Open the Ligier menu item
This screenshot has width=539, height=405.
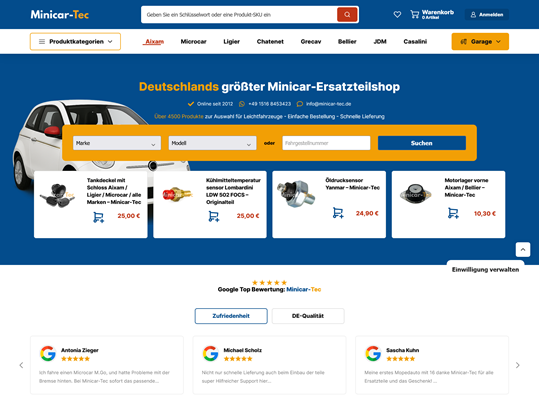(x=231, y=42)
